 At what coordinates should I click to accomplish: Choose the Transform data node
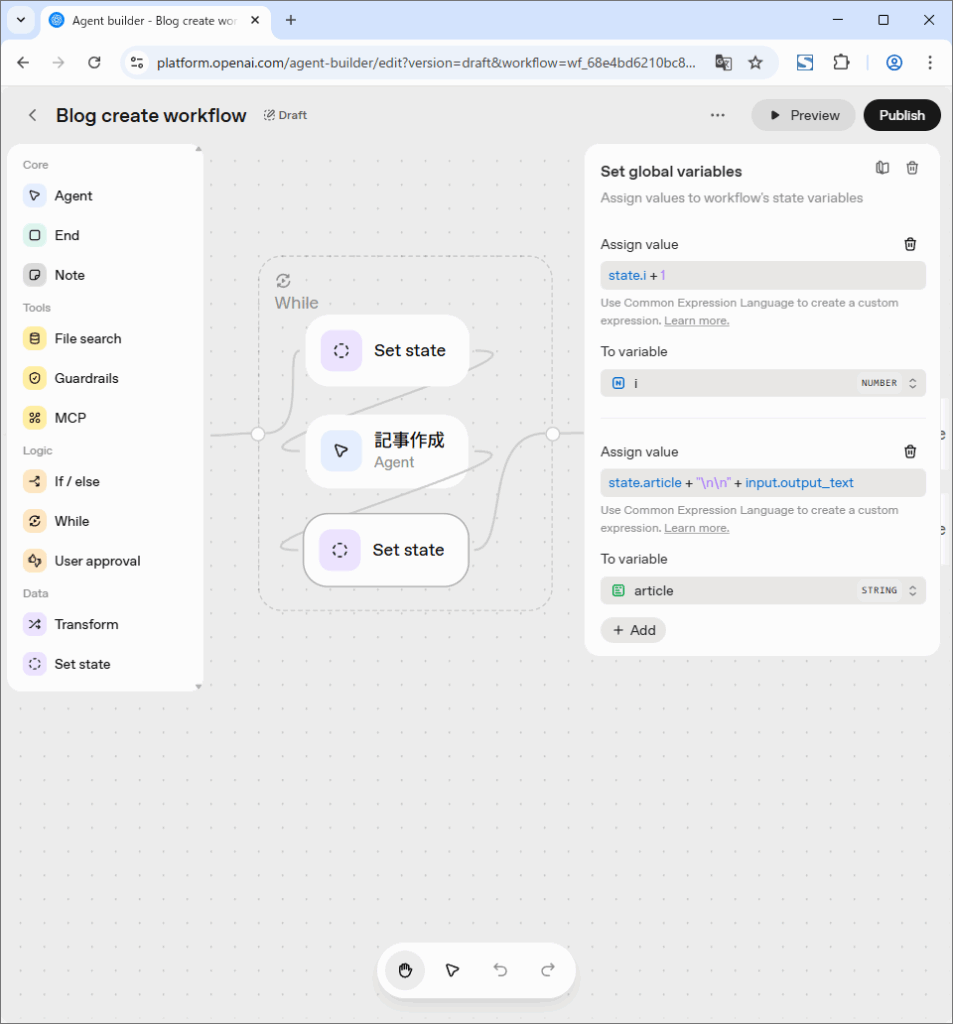(x=86, y=624)
